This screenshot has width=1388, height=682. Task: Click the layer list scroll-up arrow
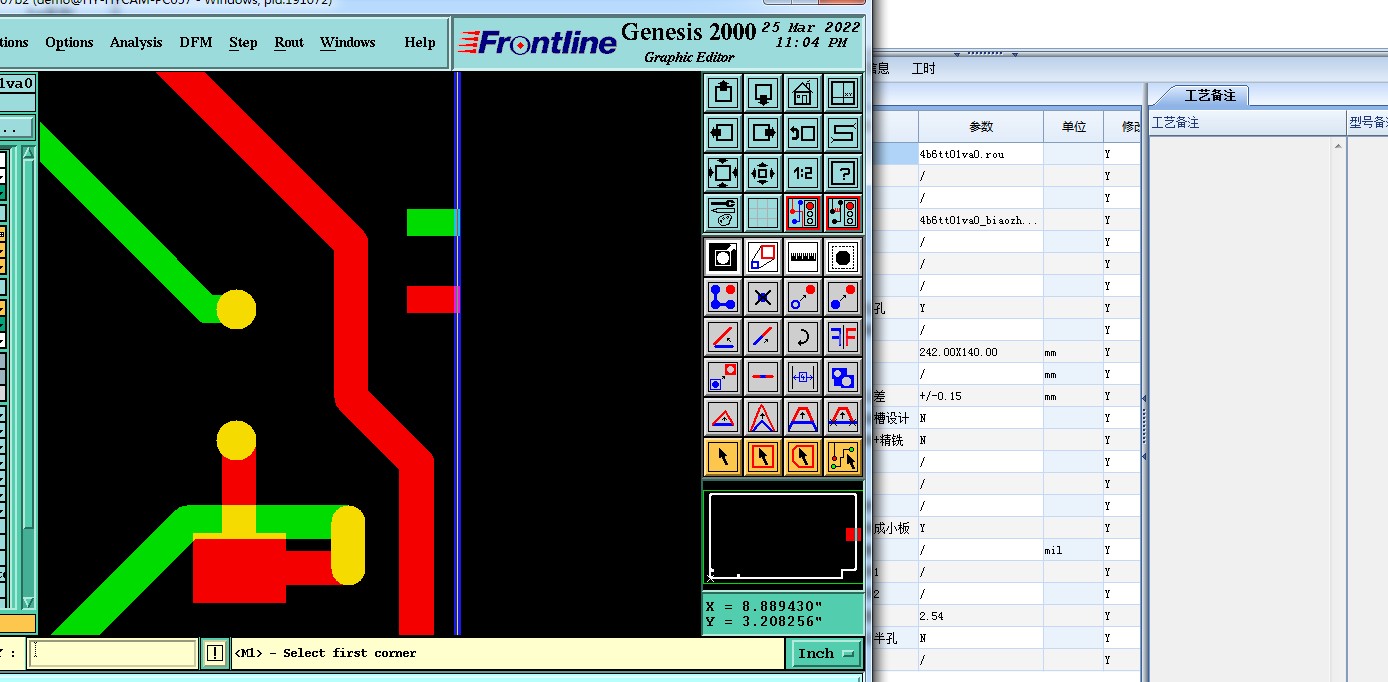28,155
